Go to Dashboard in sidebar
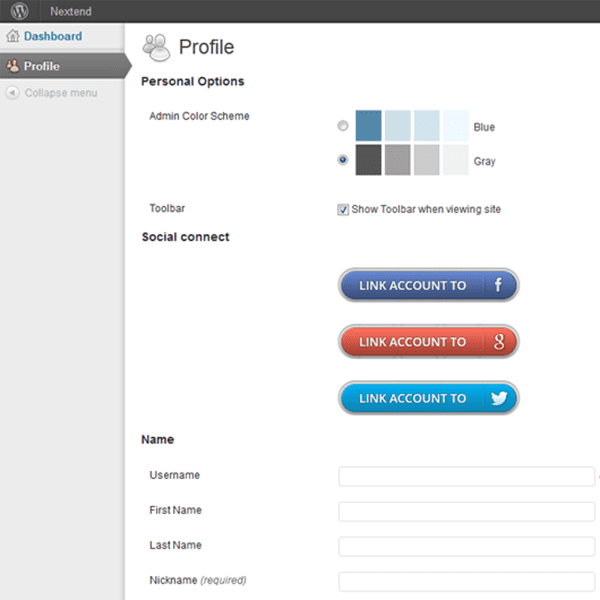600x600 pixels. [53, 36]
